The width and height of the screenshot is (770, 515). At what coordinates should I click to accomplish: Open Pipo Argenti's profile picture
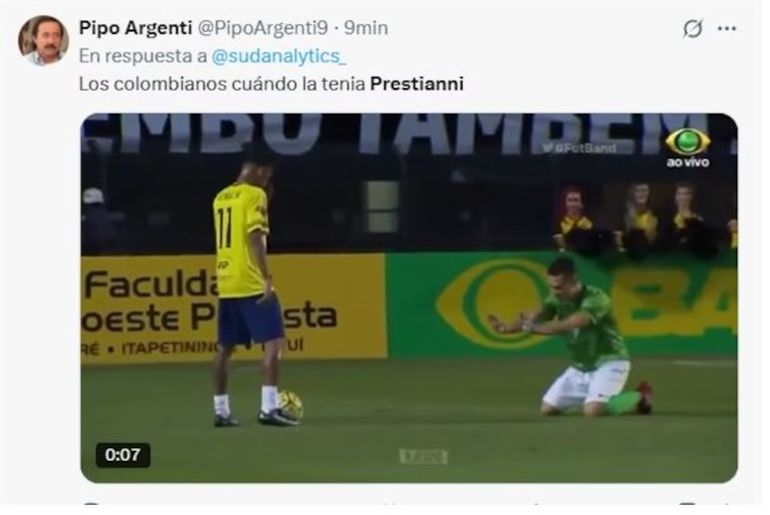(43, 40)
